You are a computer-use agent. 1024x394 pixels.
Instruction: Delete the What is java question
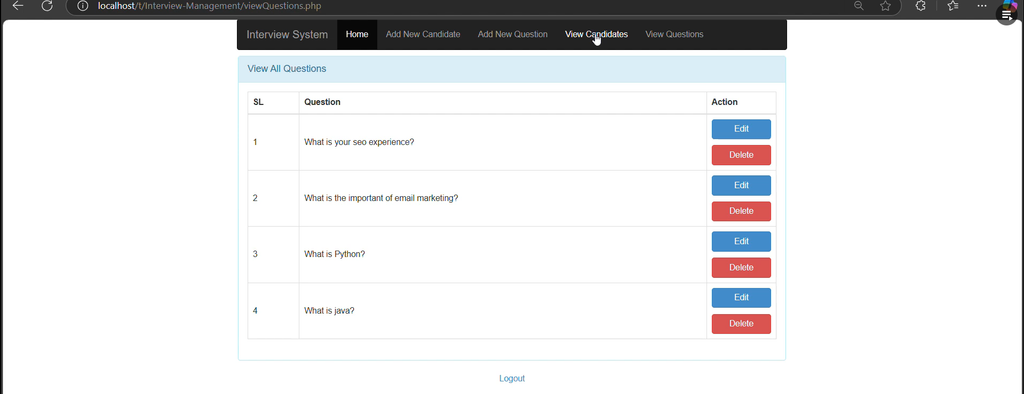point(741,324)
